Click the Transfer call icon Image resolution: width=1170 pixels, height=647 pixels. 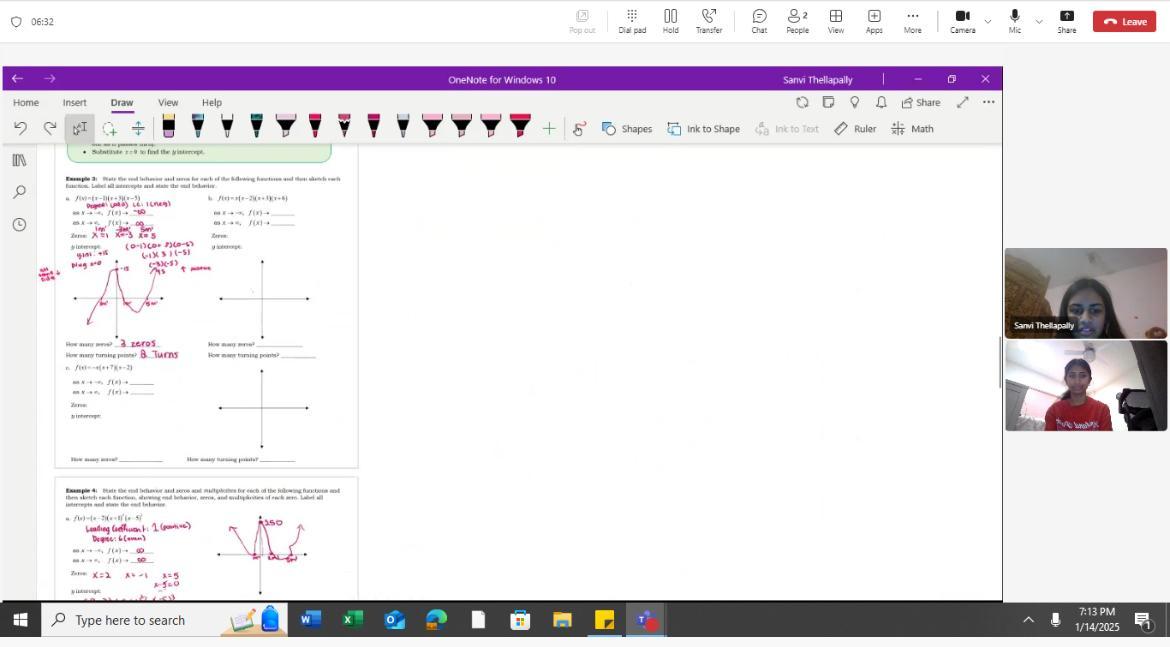tap(708, 22)
